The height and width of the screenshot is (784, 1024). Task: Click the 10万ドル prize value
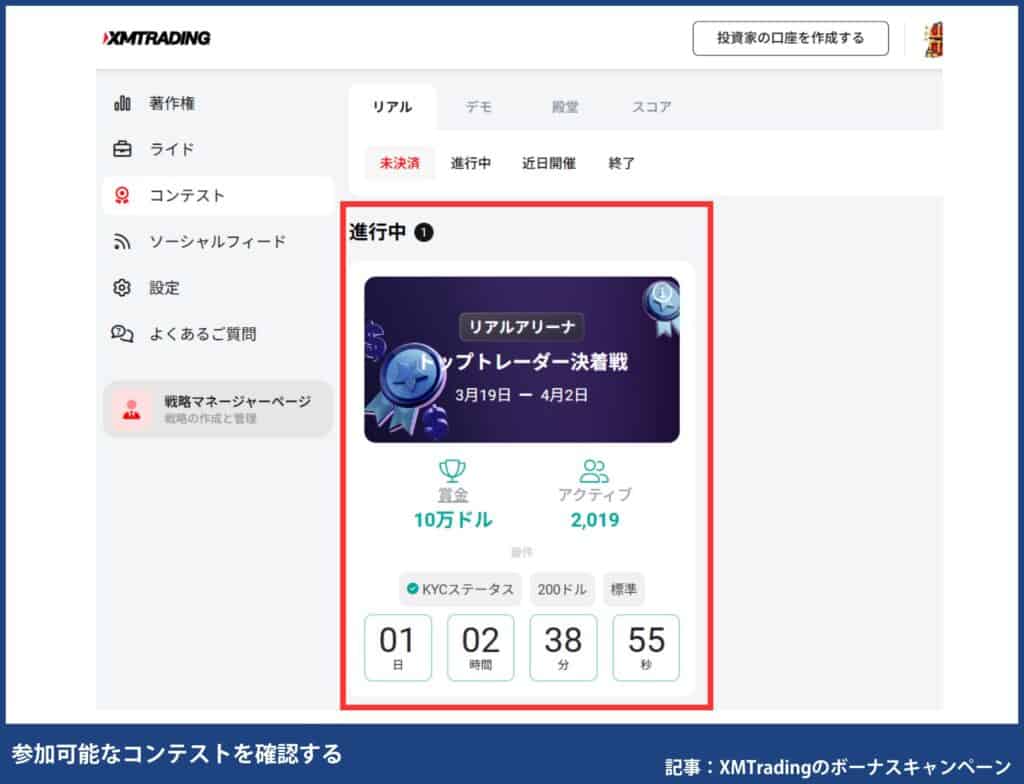[x=453, y=520]
